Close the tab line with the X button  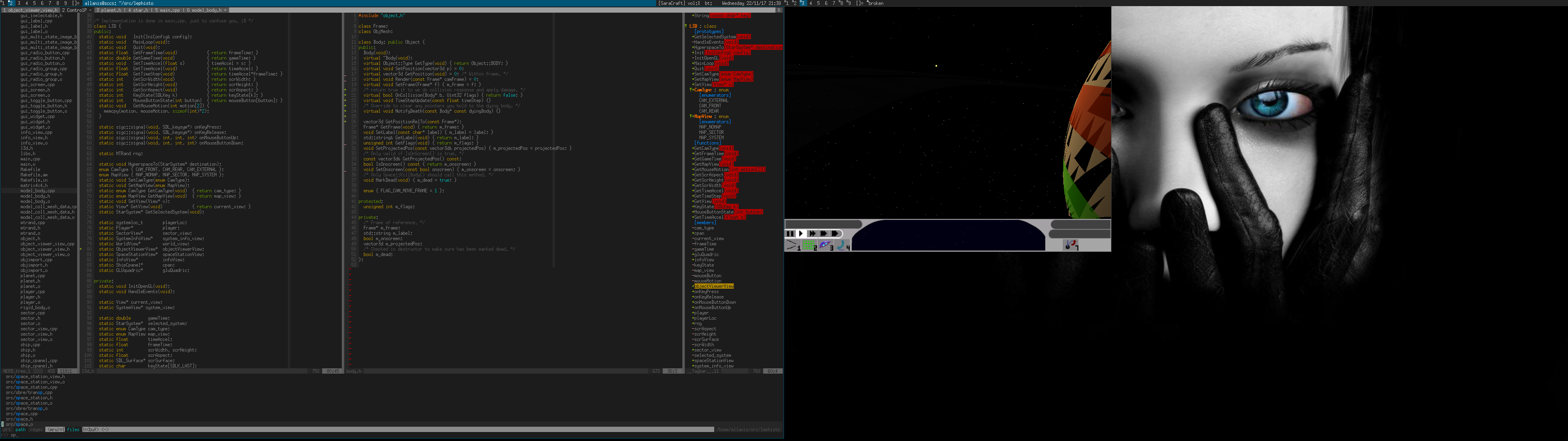click(x=779, y=10)
